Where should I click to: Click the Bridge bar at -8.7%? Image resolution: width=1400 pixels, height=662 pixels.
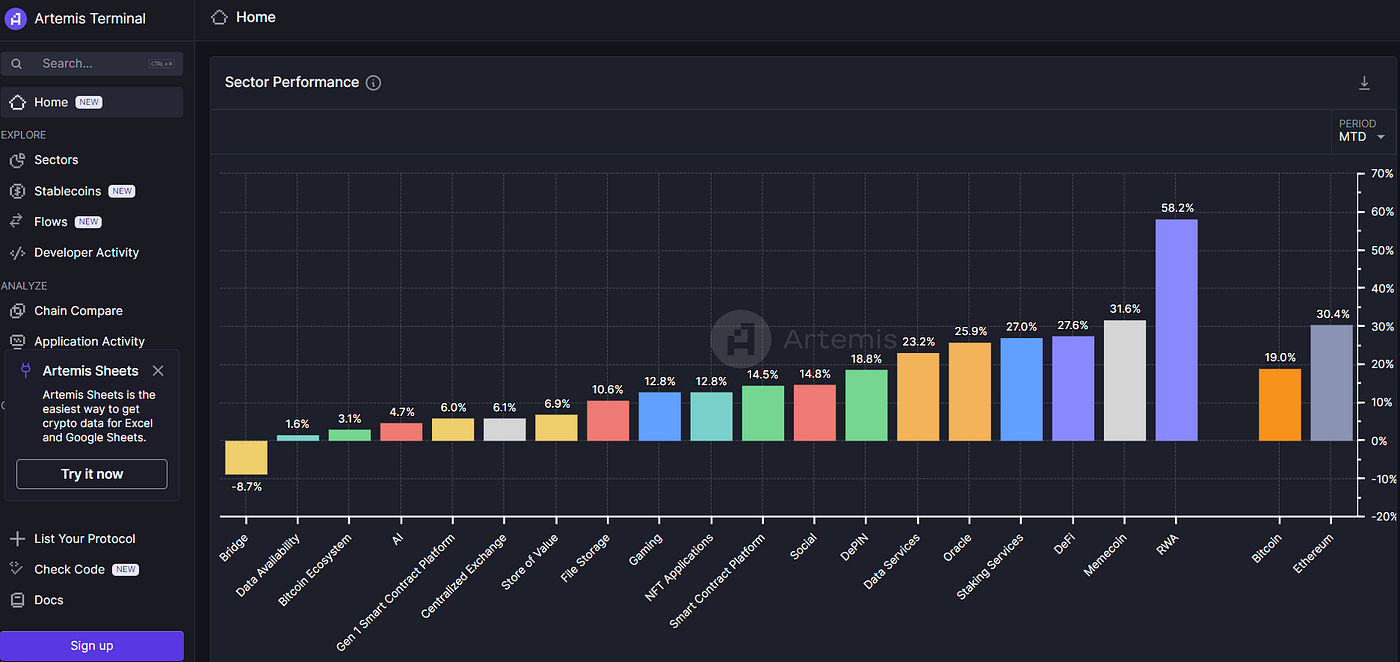[246, 458]
